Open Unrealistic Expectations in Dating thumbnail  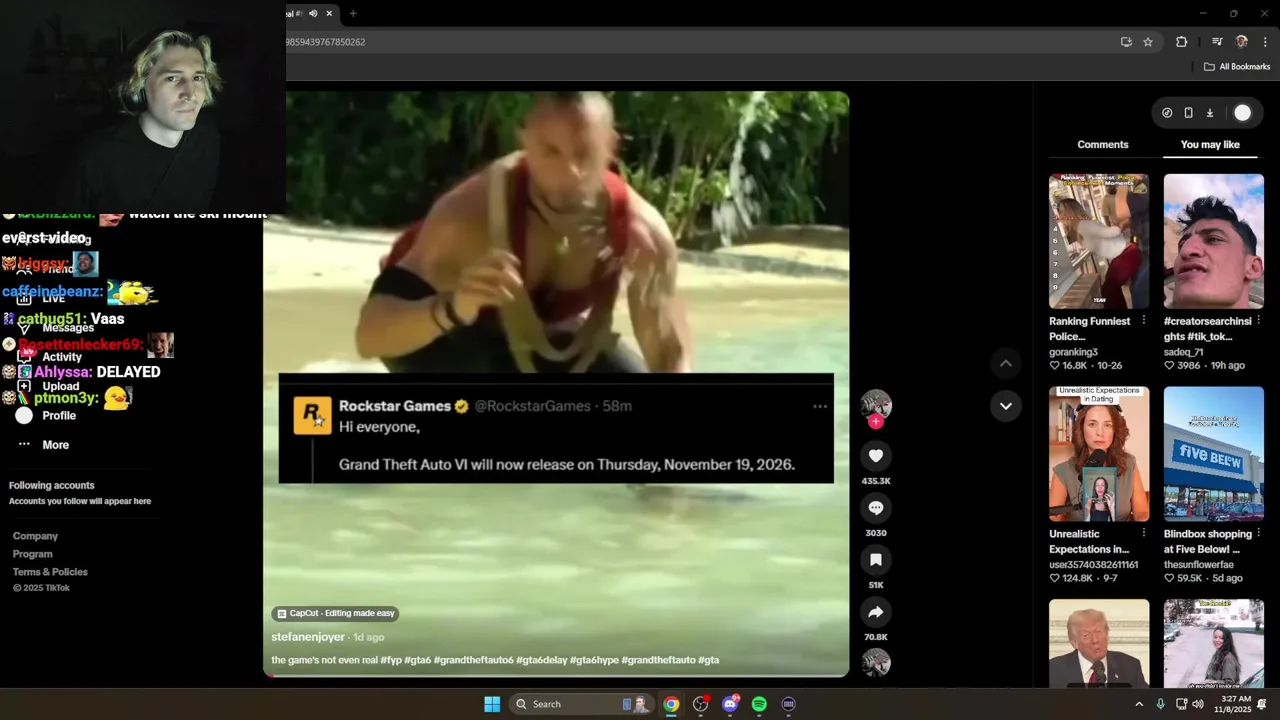pyautogui.click(x=1099, y=454)
